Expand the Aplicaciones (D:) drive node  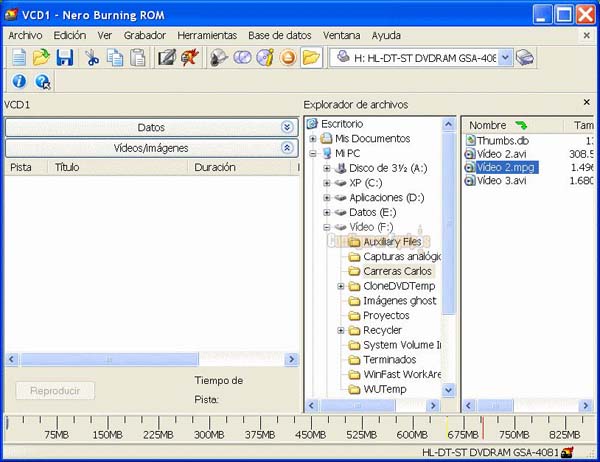coord(326,198)
